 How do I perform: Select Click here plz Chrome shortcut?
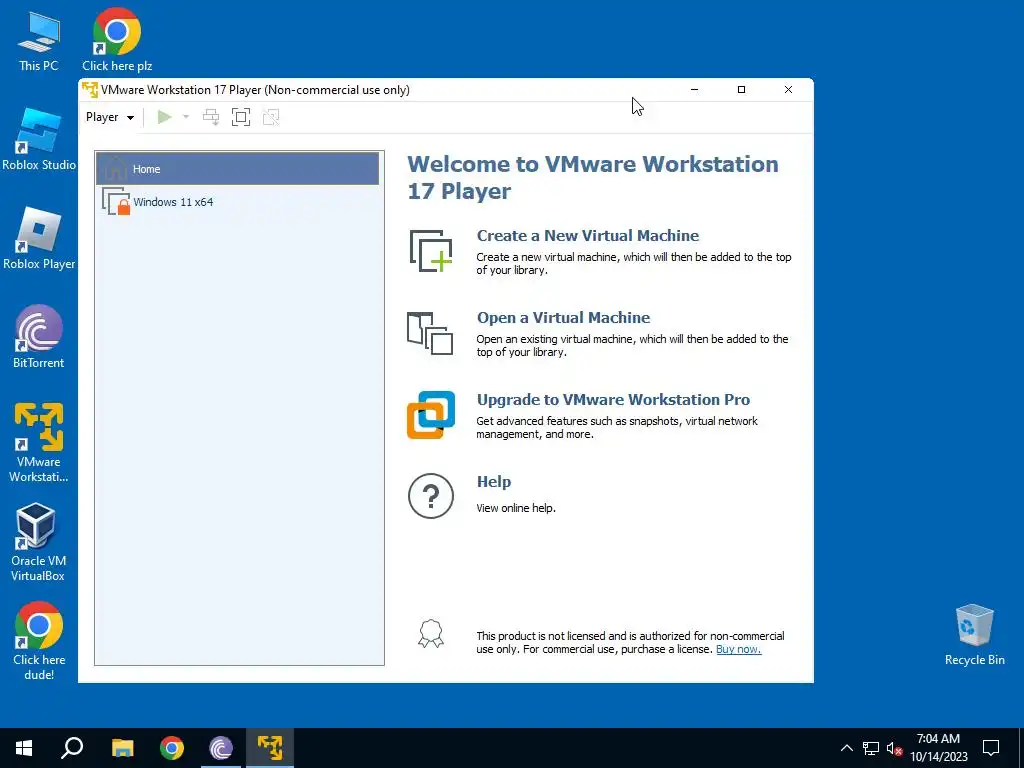click(x=117, y=40)
